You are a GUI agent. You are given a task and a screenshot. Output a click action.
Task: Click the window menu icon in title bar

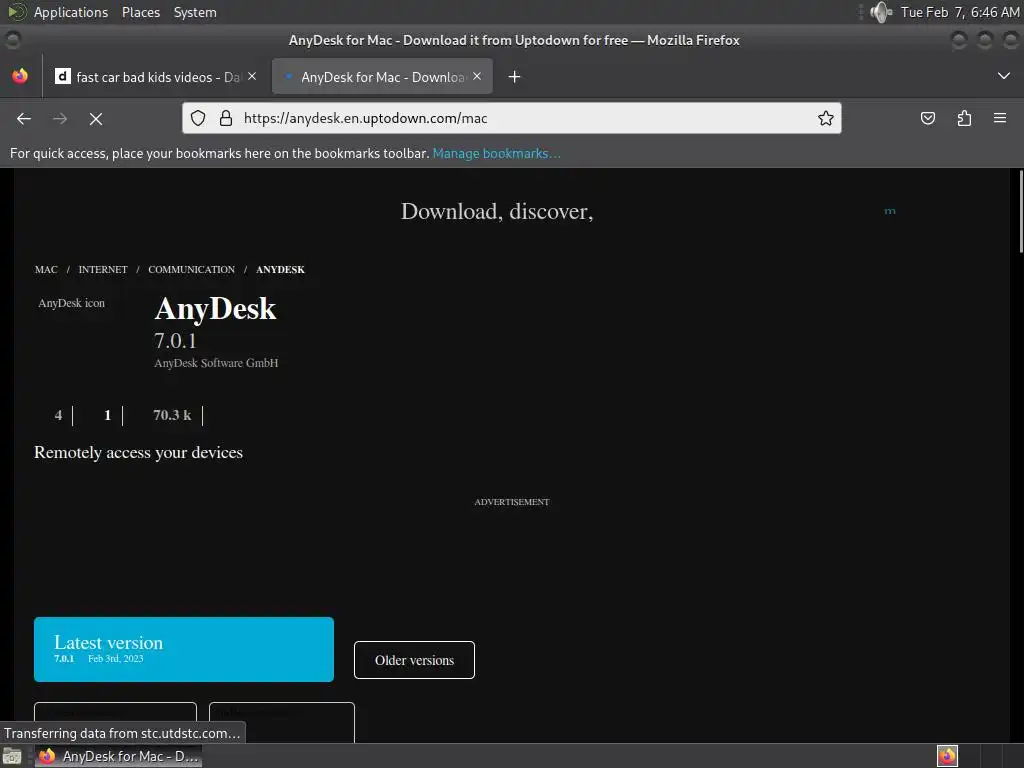point(12,40)
